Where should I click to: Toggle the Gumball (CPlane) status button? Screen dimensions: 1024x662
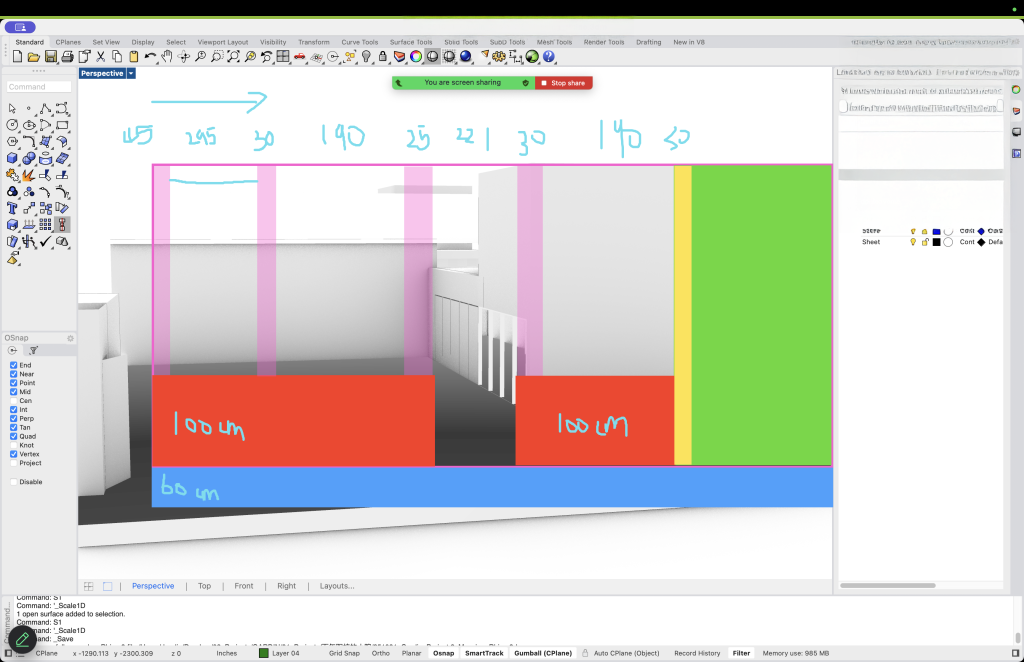pyautogui.click(x=542, y=653)
